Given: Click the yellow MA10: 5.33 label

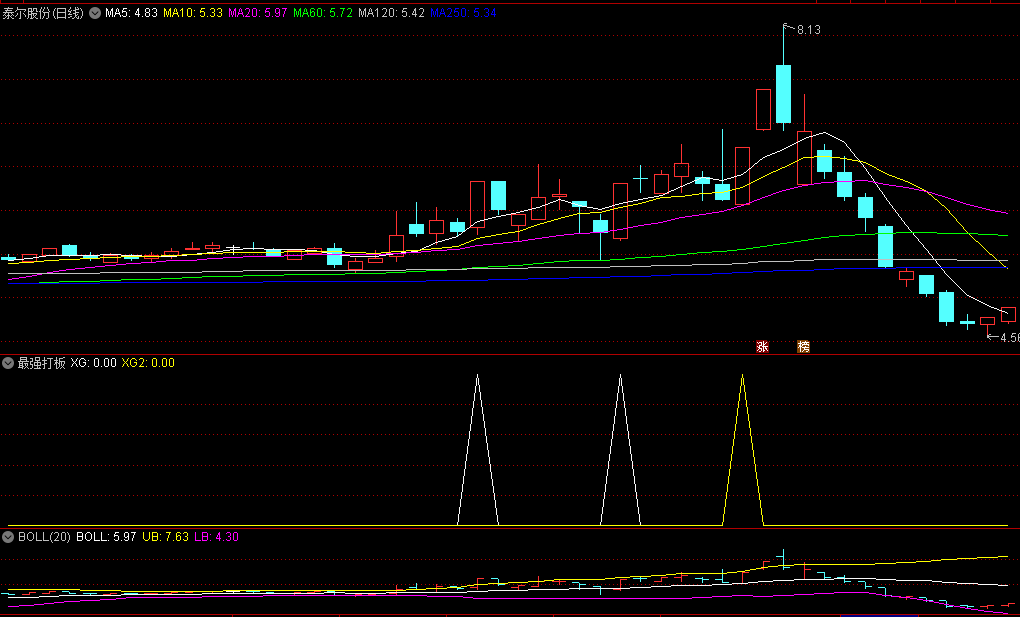Looking at the screenshot, I should coord(193,13).
